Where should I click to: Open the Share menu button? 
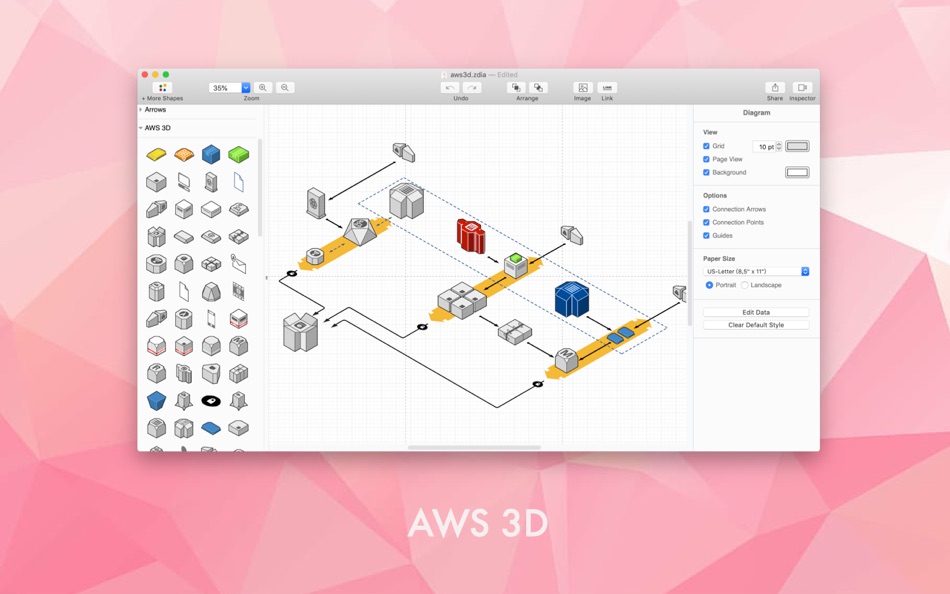tap(775, 88)
